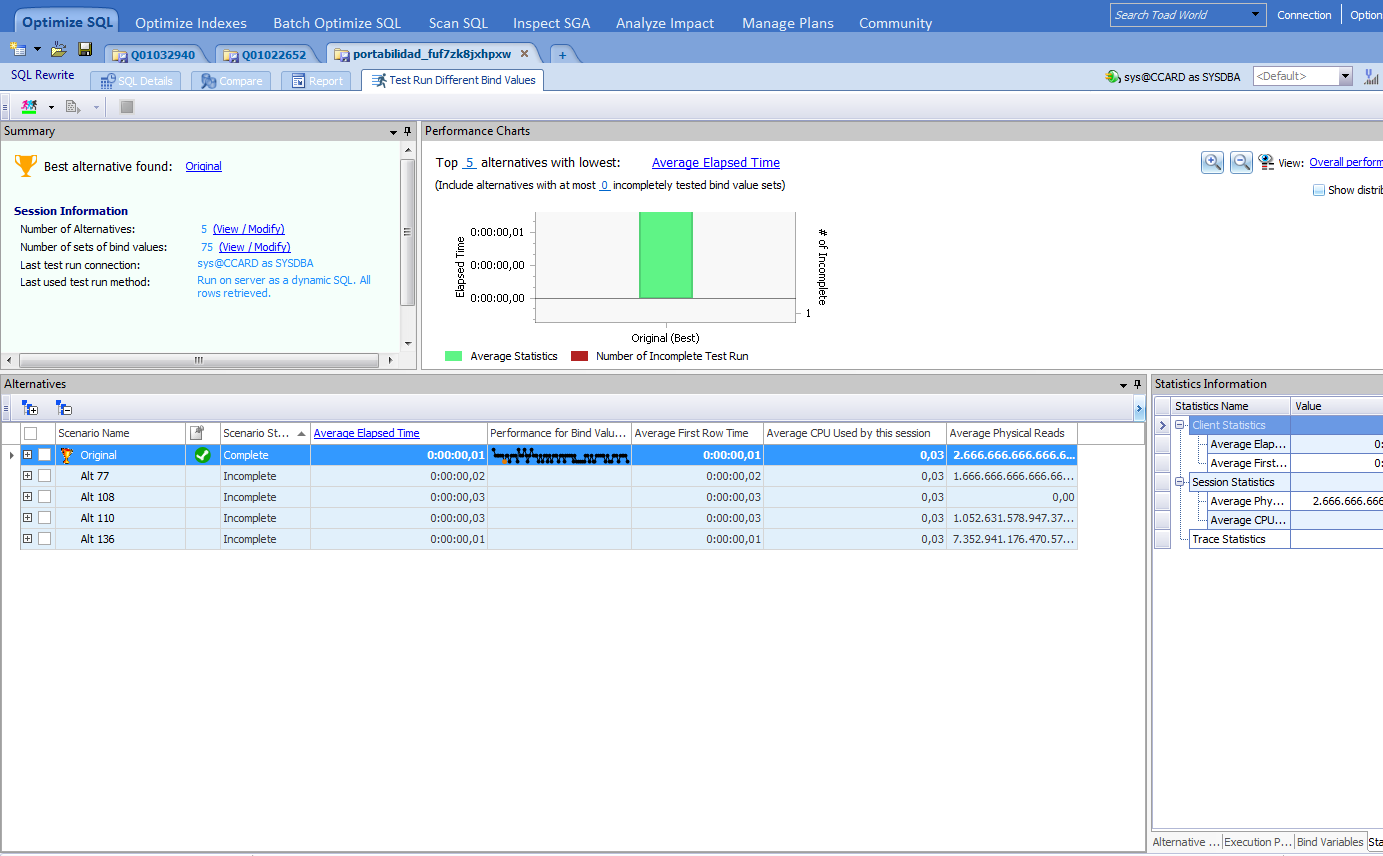Open the Search Toad World dropdown arrow
Screen dimensions: 1383x856
click(1257, 15)
